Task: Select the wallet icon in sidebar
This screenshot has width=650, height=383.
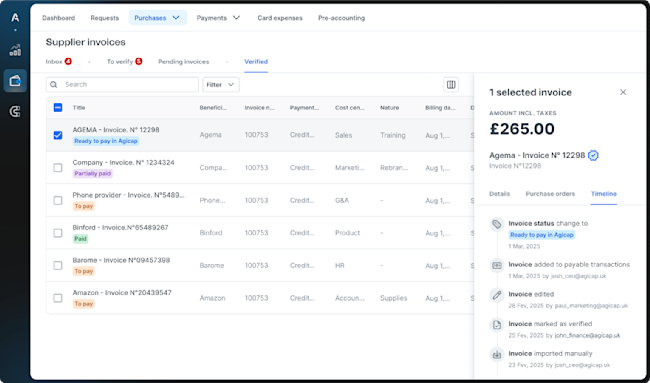Action: [x=15, y=81]
